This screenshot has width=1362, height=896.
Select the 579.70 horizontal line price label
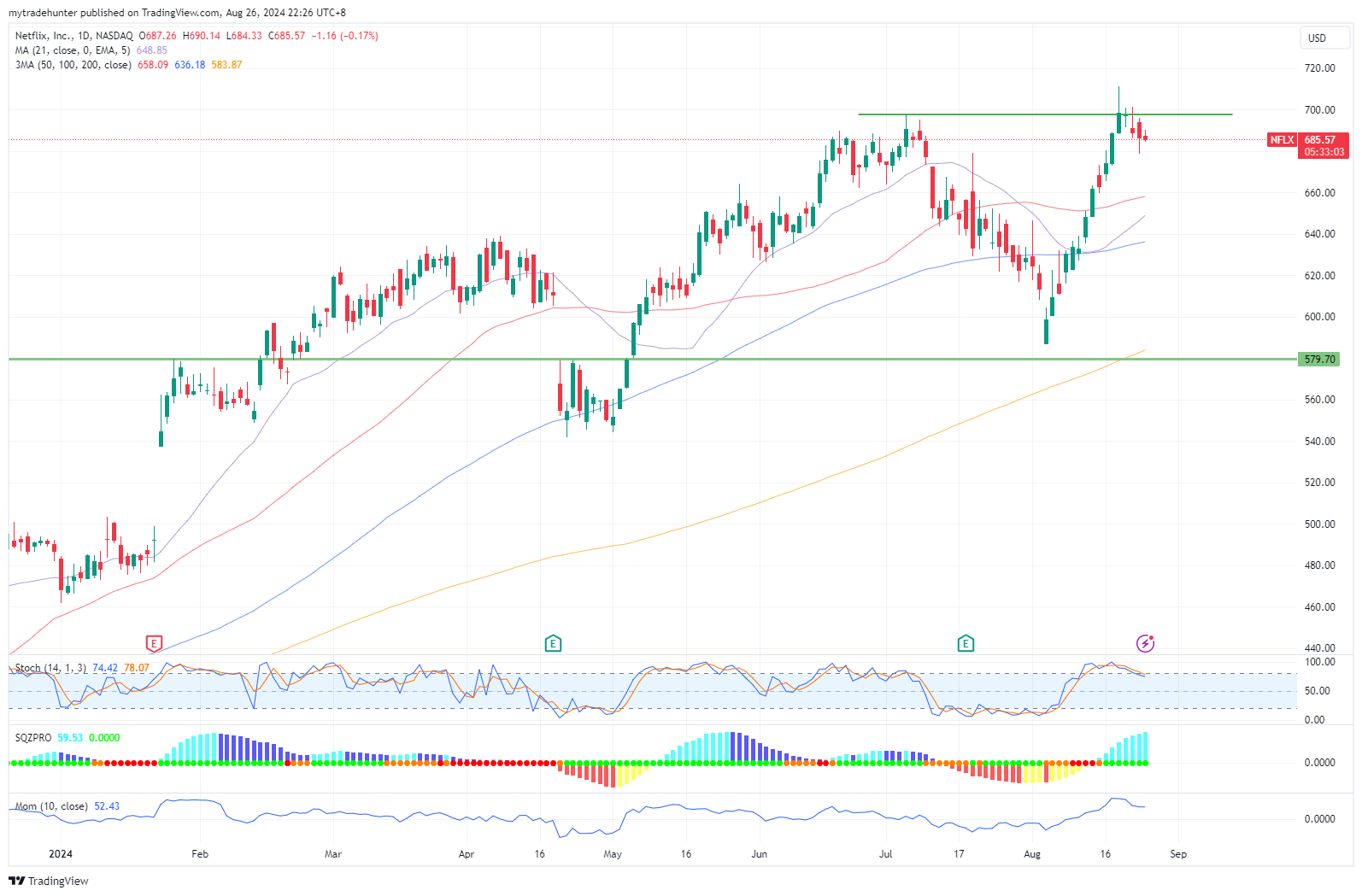tap(1319, 360)
